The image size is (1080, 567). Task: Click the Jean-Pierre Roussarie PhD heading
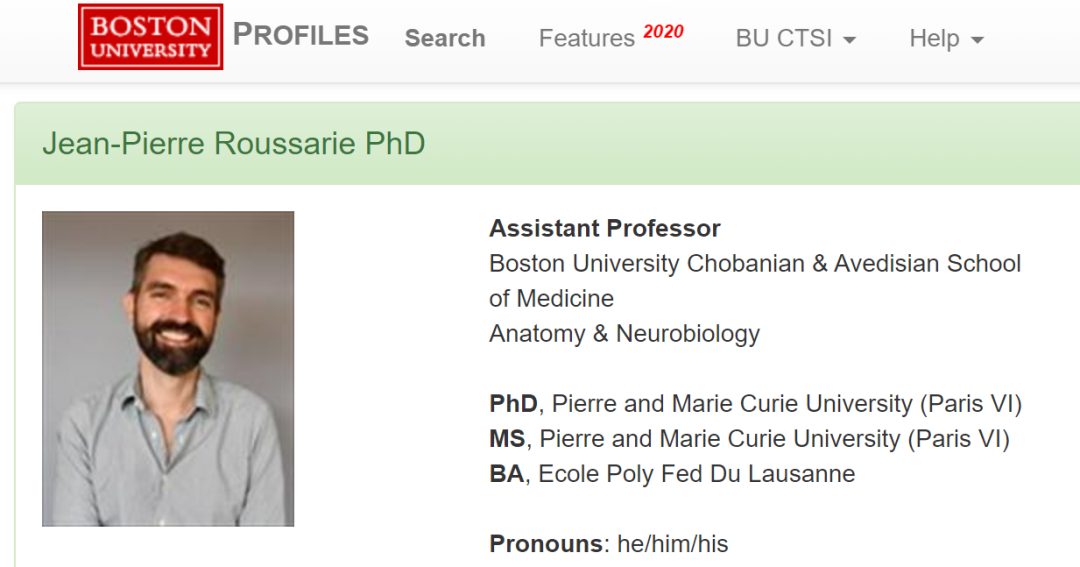[x=234, y=144]
